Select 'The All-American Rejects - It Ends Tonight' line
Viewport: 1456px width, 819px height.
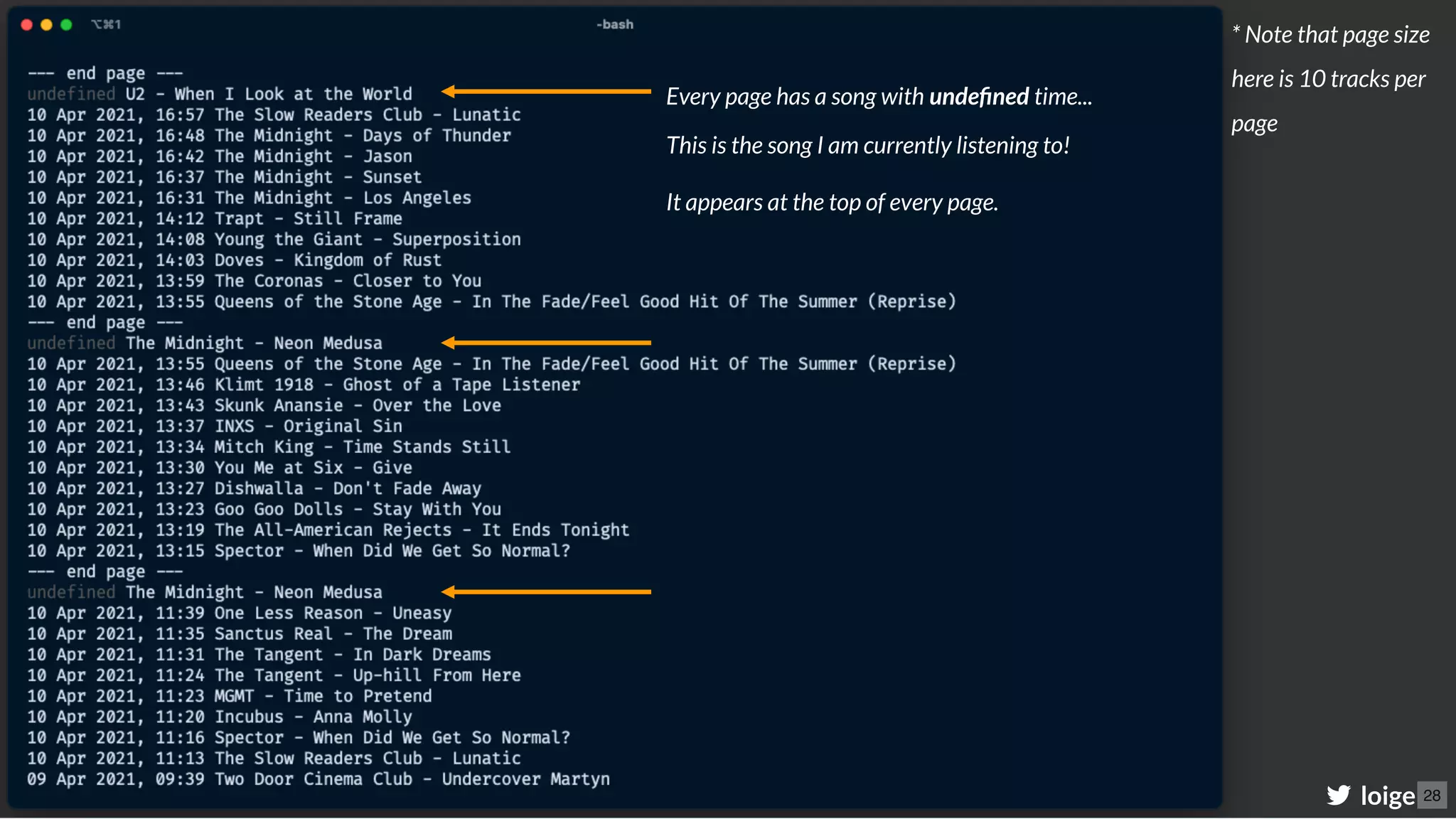(x=328, y=530)
